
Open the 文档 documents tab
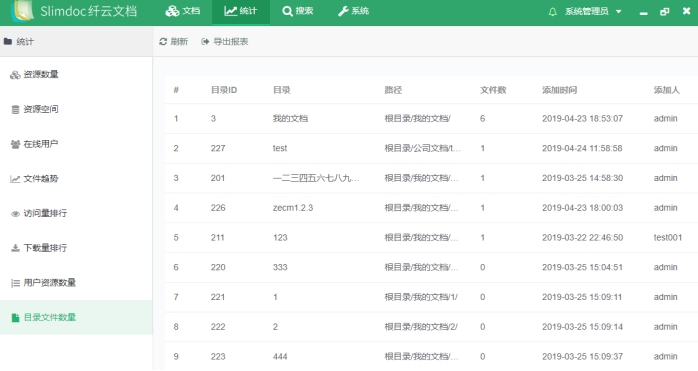click(183, 11)
